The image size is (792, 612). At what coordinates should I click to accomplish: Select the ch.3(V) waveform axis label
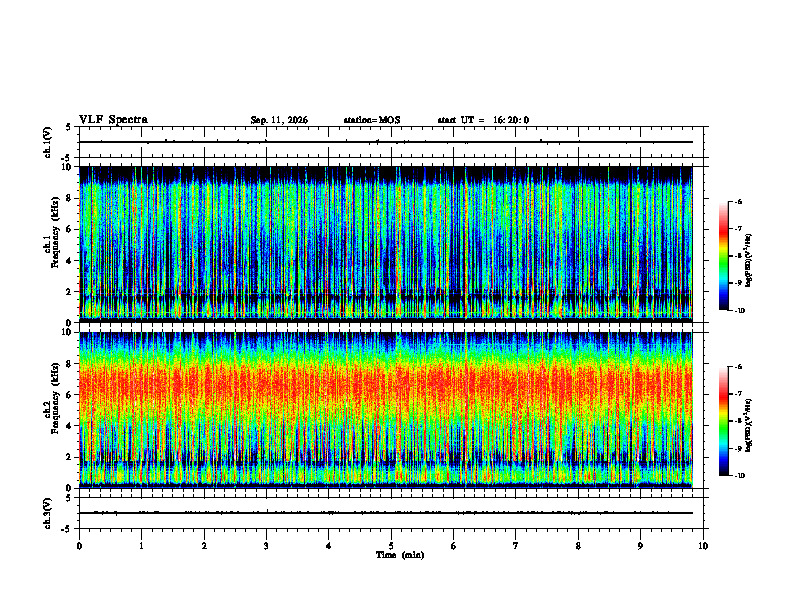(48, 513)
